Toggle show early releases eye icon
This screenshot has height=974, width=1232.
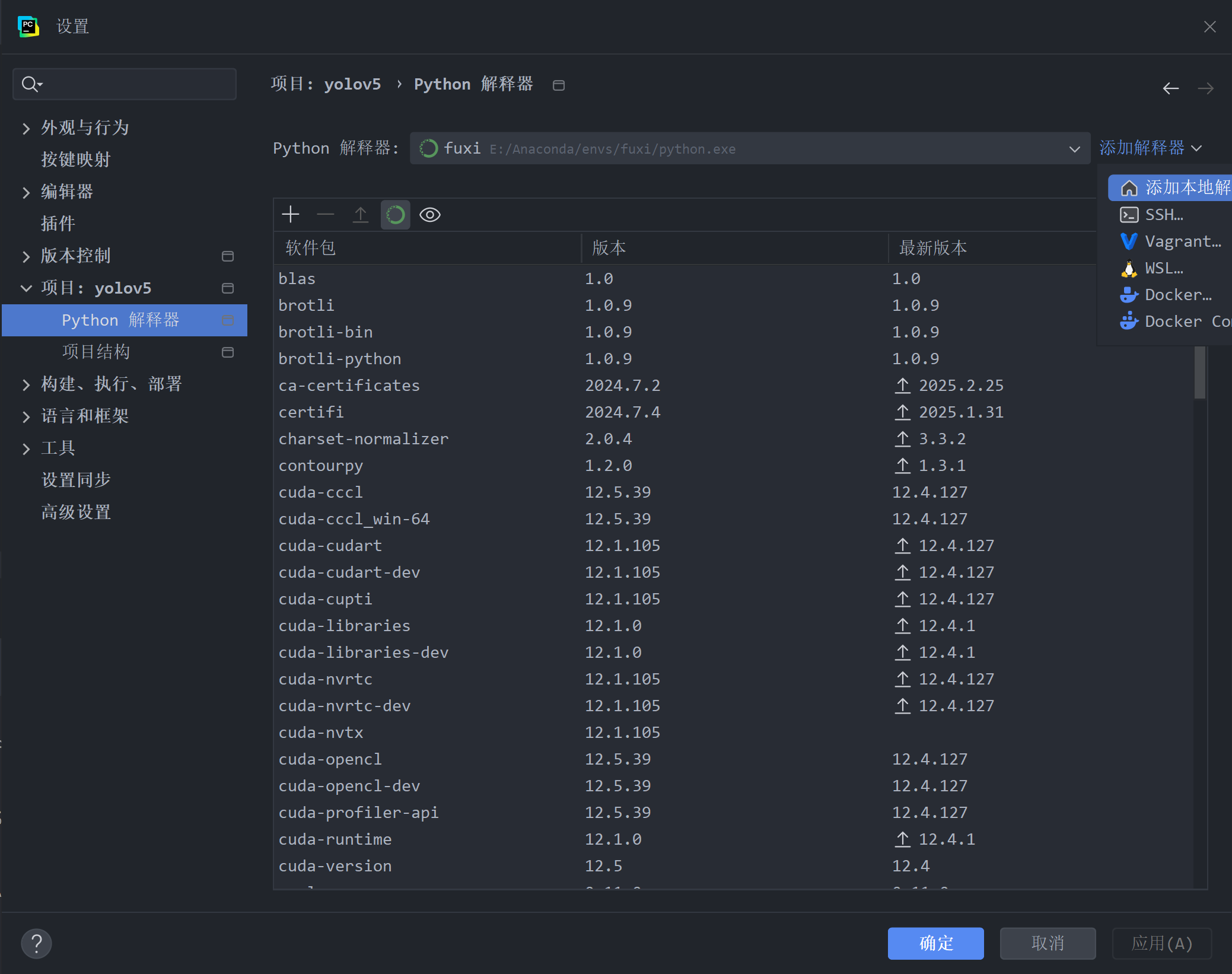(x=430, y=215)
